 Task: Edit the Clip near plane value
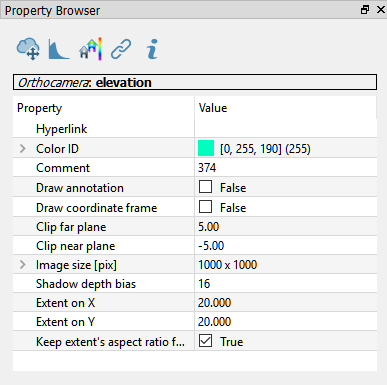[286, 246]
